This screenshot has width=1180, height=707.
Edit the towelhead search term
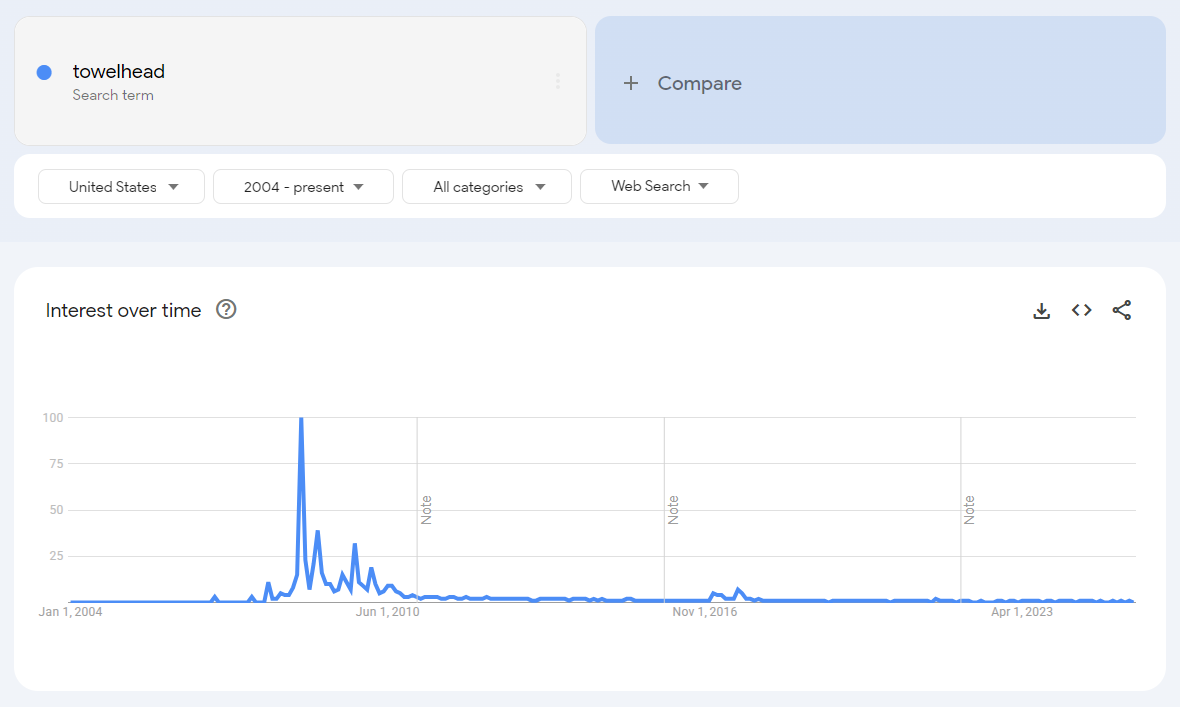119,72
